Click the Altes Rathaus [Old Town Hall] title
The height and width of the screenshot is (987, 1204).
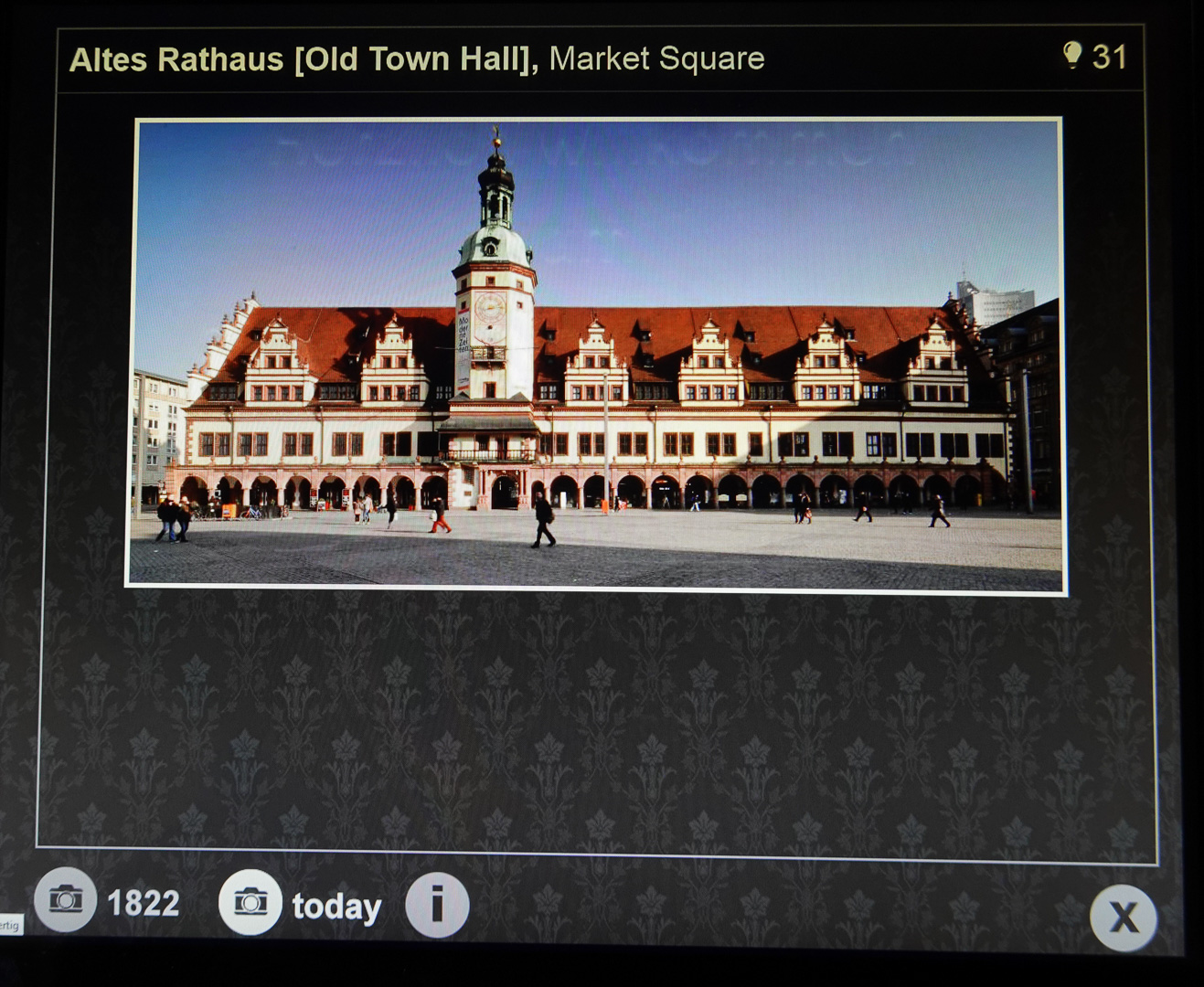304,59
